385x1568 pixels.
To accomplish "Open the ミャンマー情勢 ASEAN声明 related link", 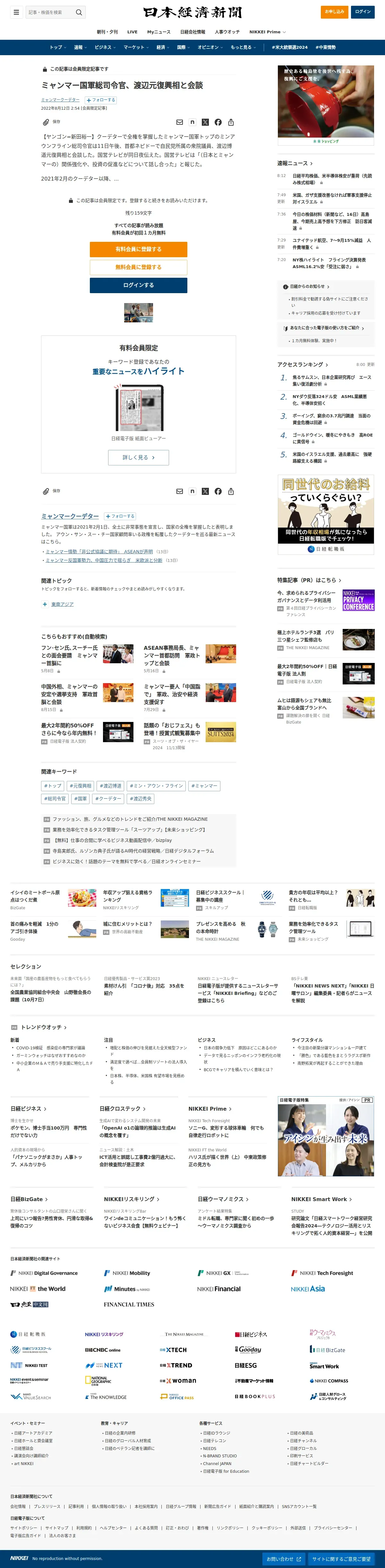I will [x=99, y=552].
